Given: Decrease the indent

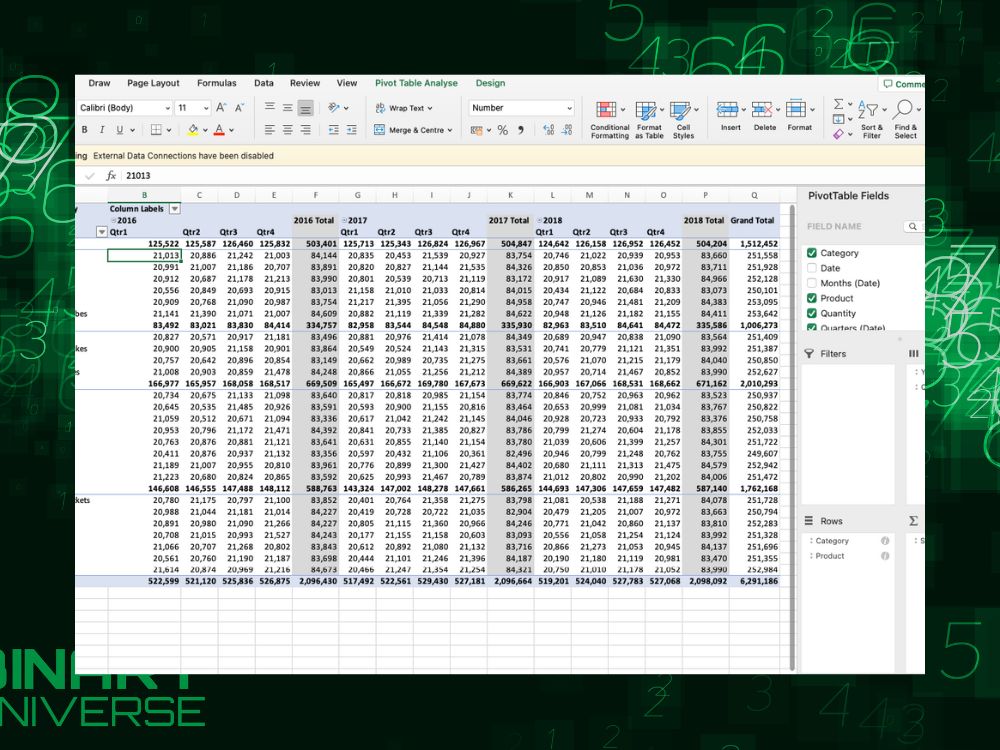Looking at the screenshot, I should pyautogui.click(x=334, y=129).
